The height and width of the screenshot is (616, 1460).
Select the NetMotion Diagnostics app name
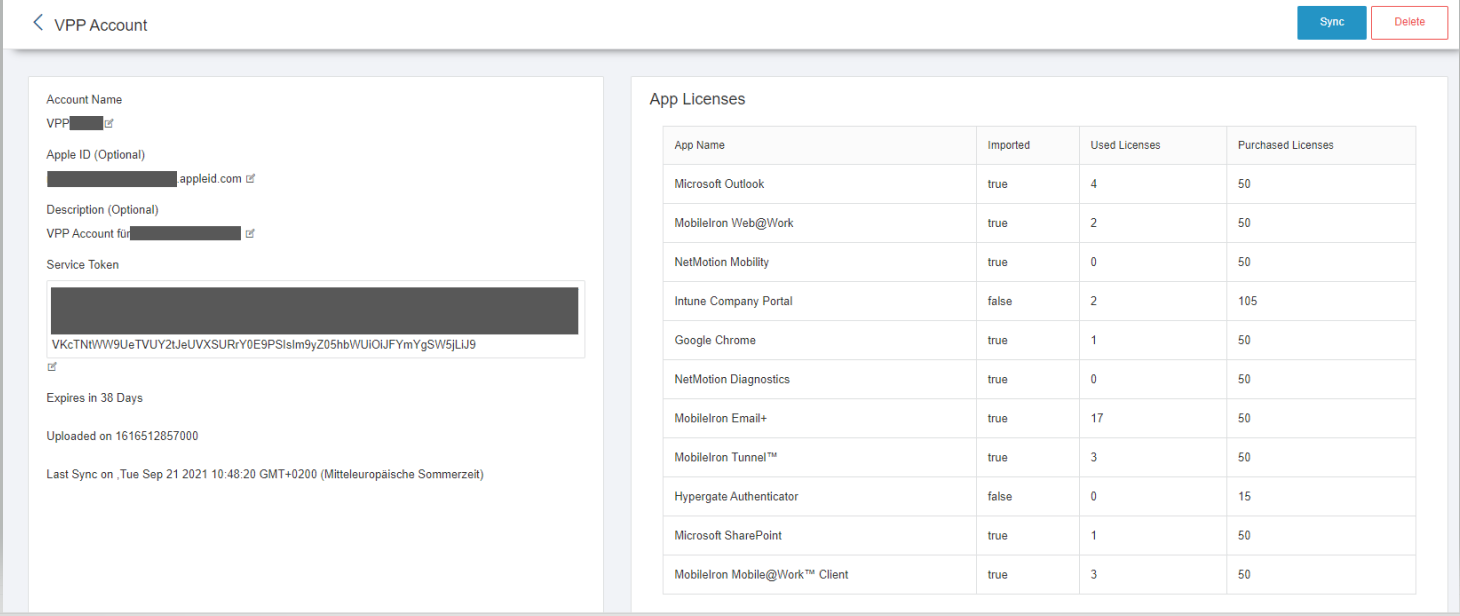pos(732,379)
